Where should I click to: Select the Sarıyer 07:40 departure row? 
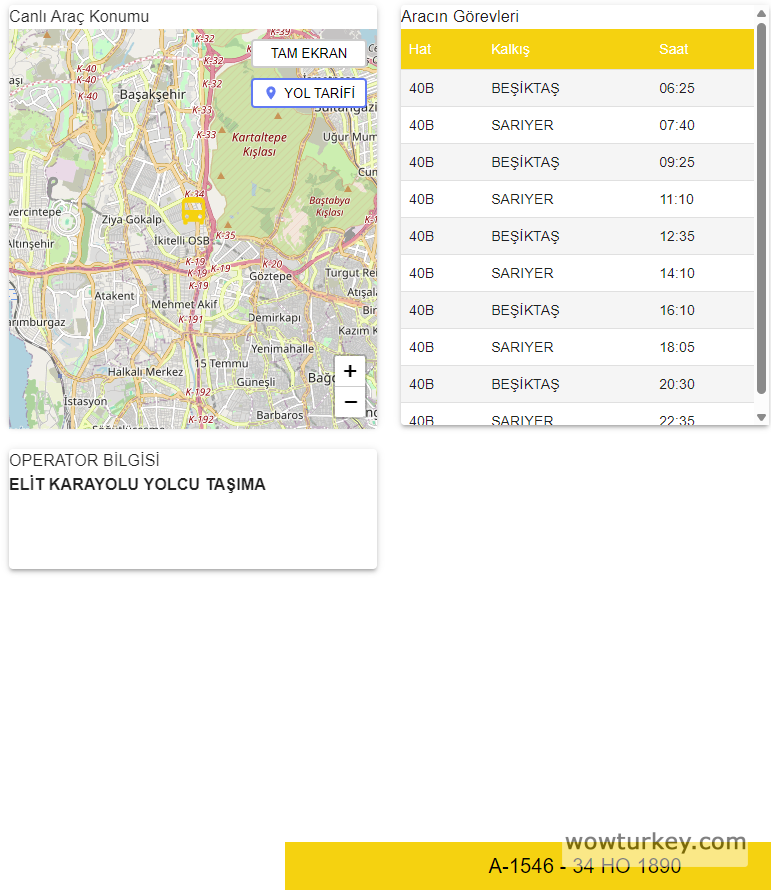(x=577, y=125)
